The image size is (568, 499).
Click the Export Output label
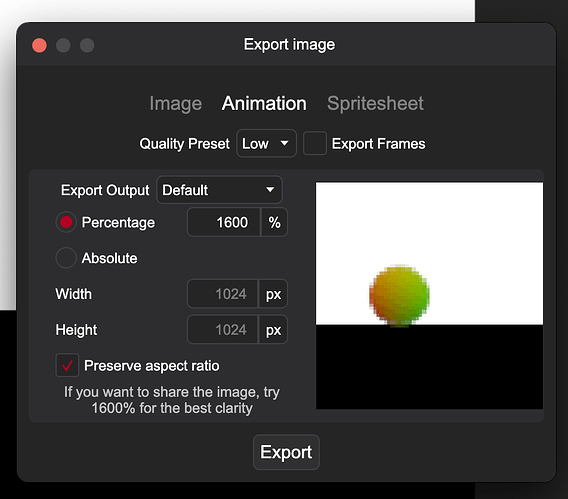coord(105,190)
